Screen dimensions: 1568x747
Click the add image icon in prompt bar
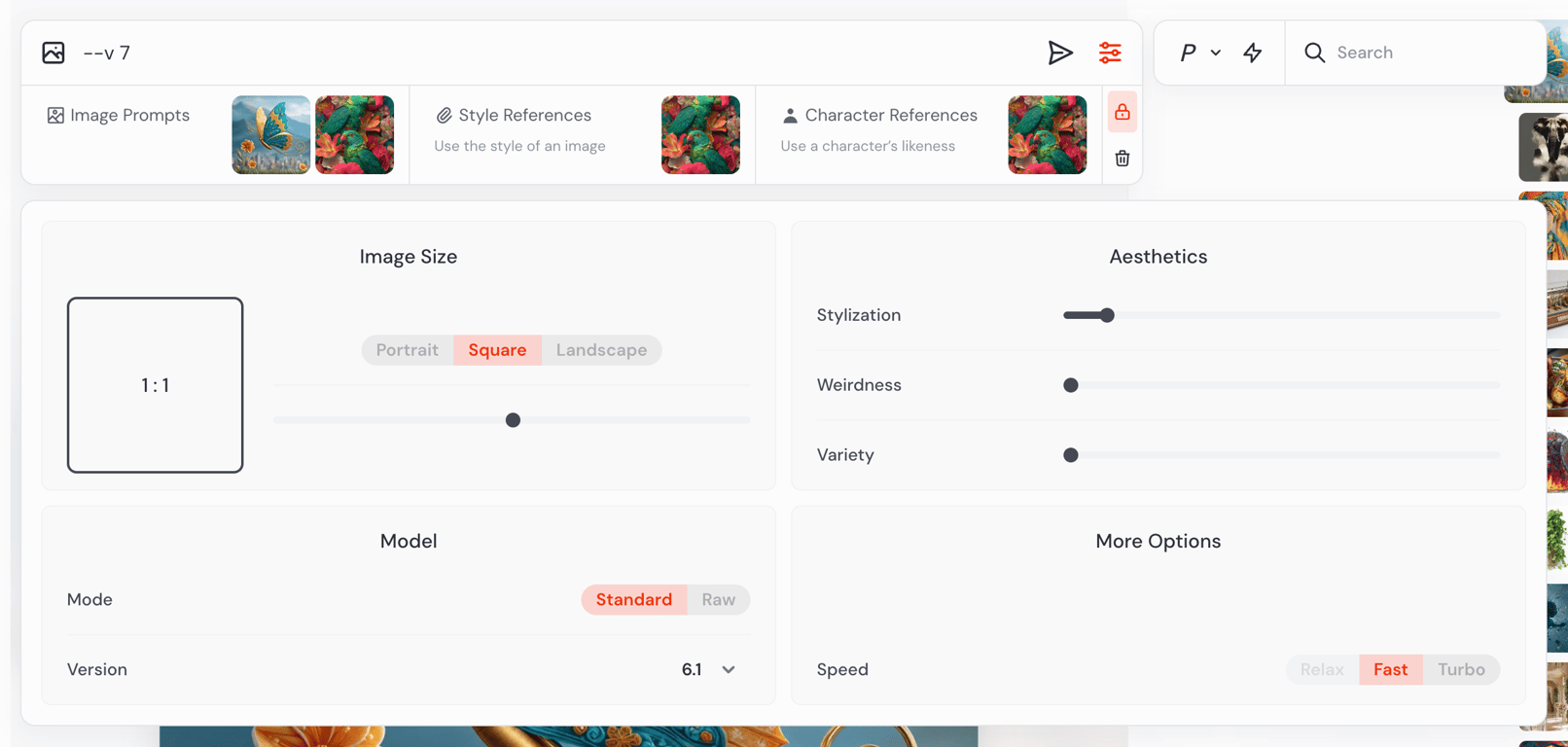click(53, 53)
